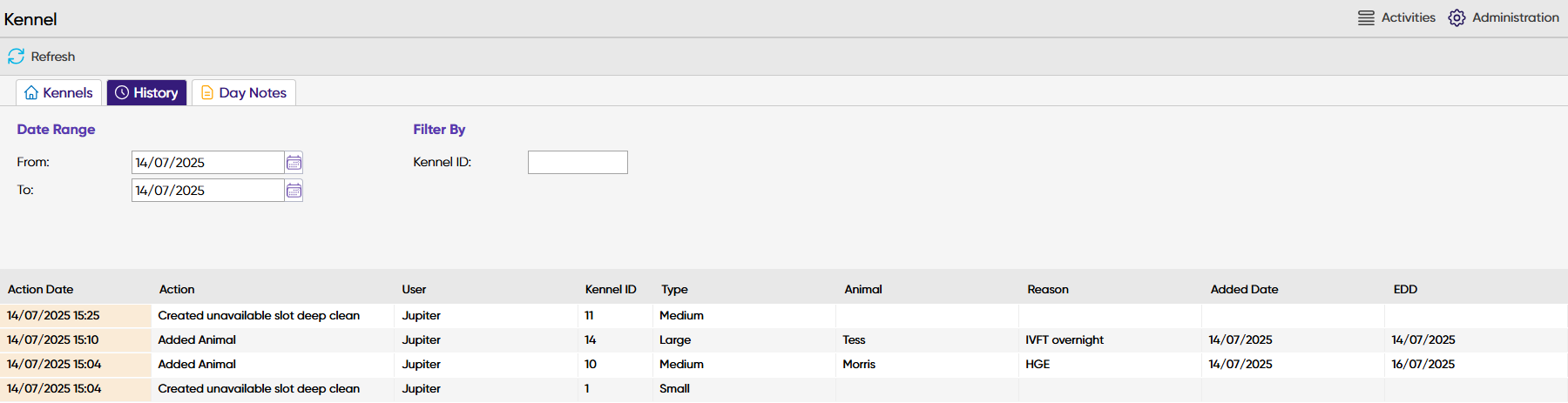Click the Kennels house icon
Viewport: 1568px width, 403px height.
click(31, 93)
